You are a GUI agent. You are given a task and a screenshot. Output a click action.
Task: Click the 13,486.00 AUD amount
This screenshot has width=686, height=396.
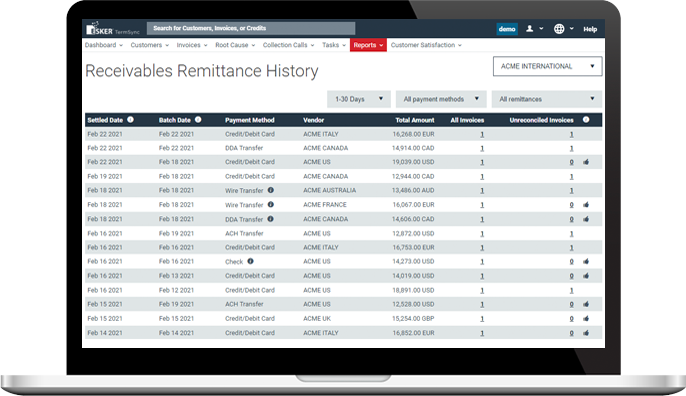(413, 190)
